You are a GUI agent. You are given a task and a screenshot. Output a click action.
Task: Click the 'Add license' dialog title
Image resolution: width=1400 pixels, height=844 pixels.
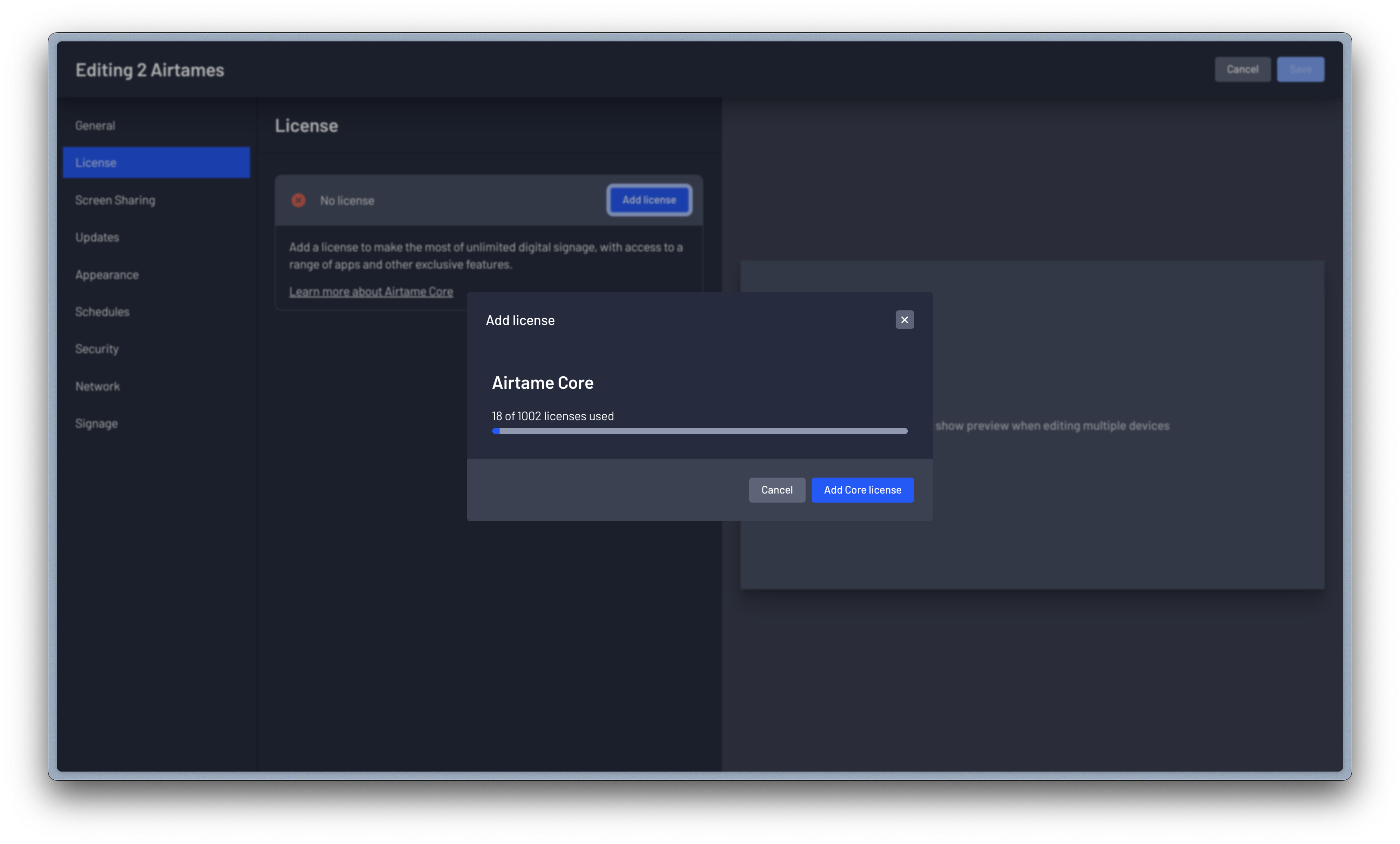click(x=520, y=321)
